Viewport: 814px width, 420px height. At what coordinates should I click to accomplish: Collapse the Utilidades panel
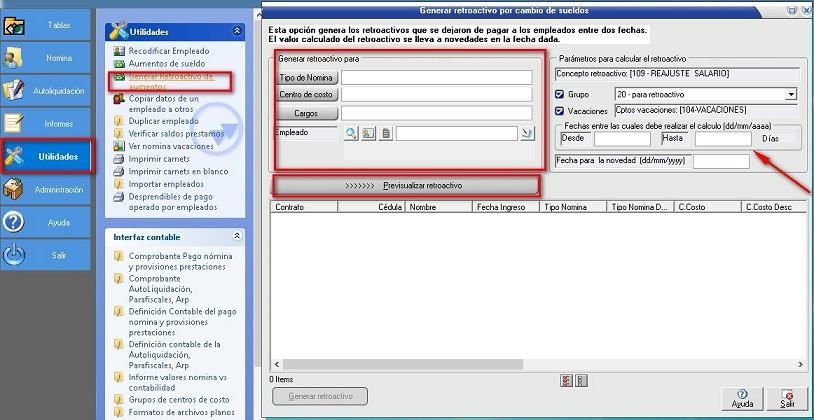tap(237, 31)
